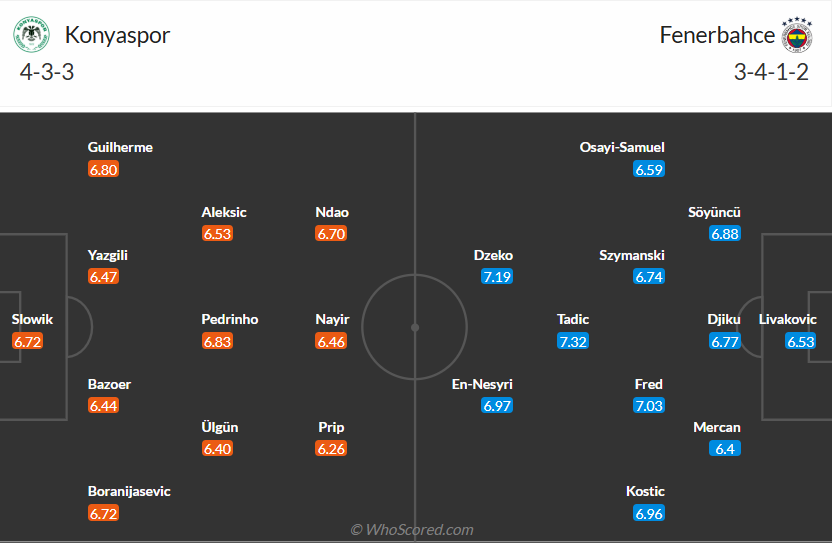Click Mercan's 6.4 rating badge
834x543 pixels.
point(726,449)
